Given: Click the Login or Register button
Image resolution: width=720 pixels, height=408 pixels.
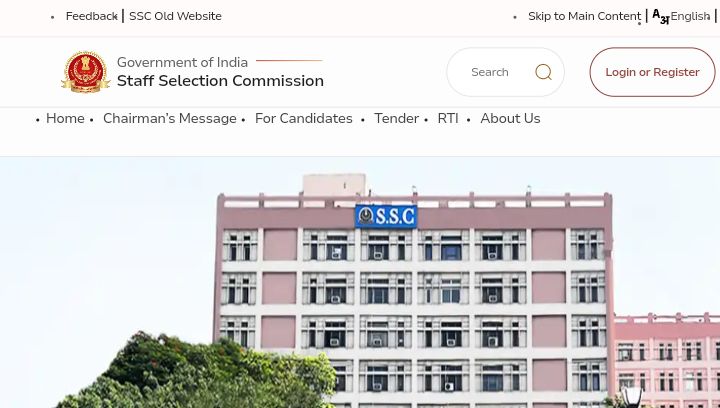Looking at the screenshot, I should [x=652, y=72].
